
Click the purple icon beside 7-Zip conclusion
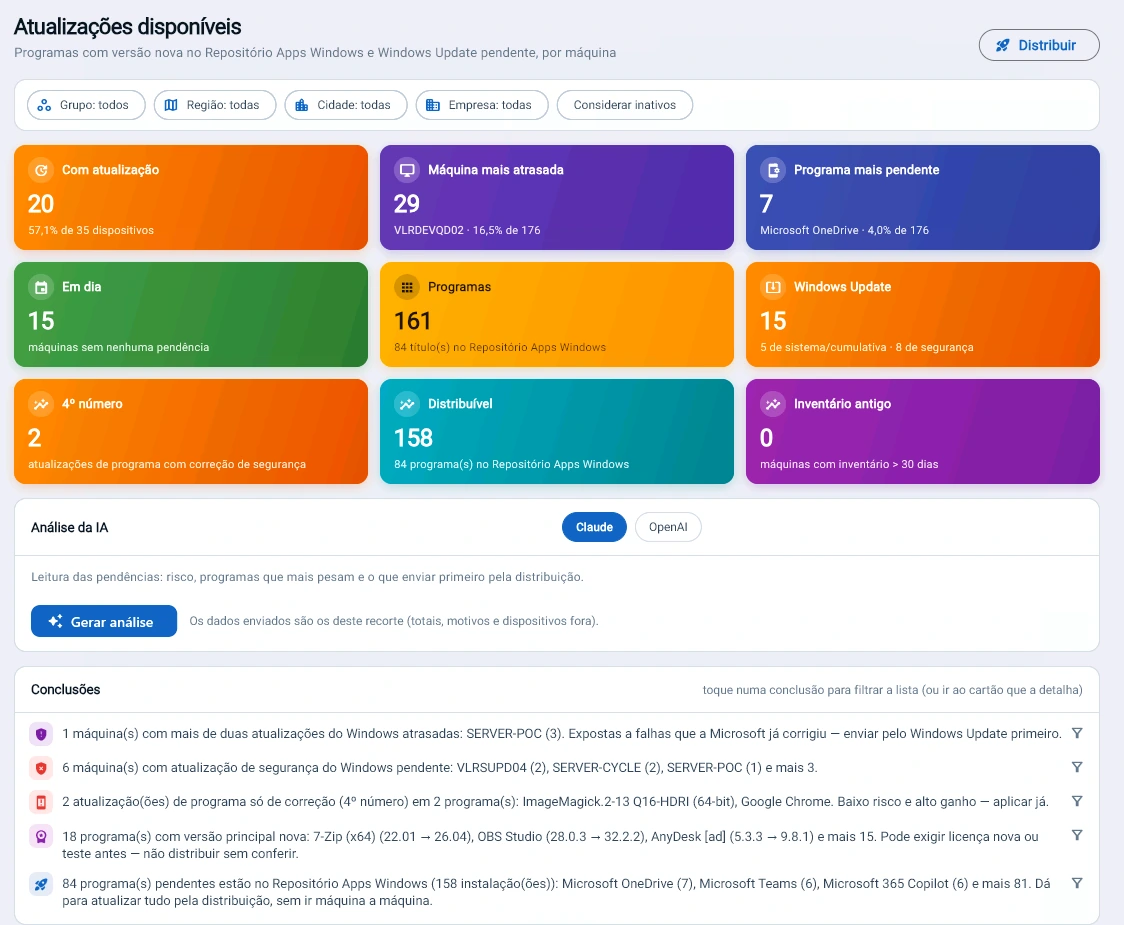click(41, 836)
